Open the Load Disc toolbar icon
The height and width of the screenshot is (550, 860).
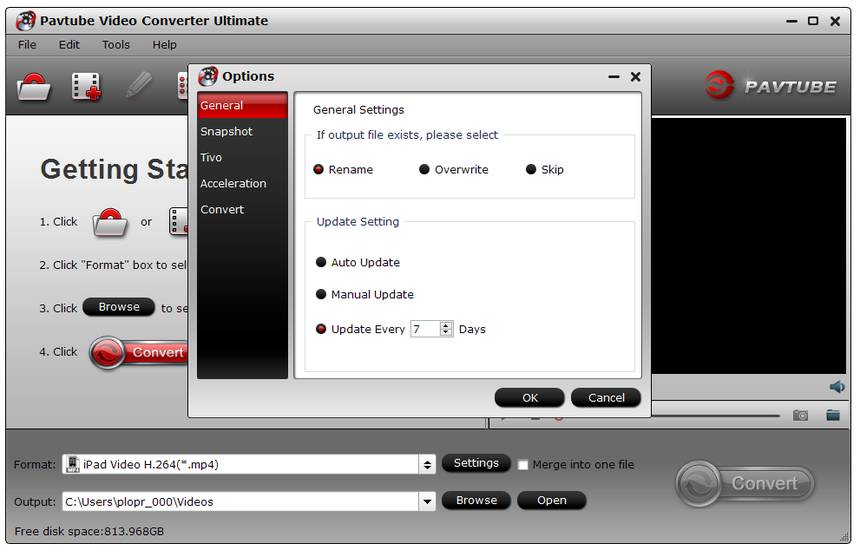(x=34, y=87)
